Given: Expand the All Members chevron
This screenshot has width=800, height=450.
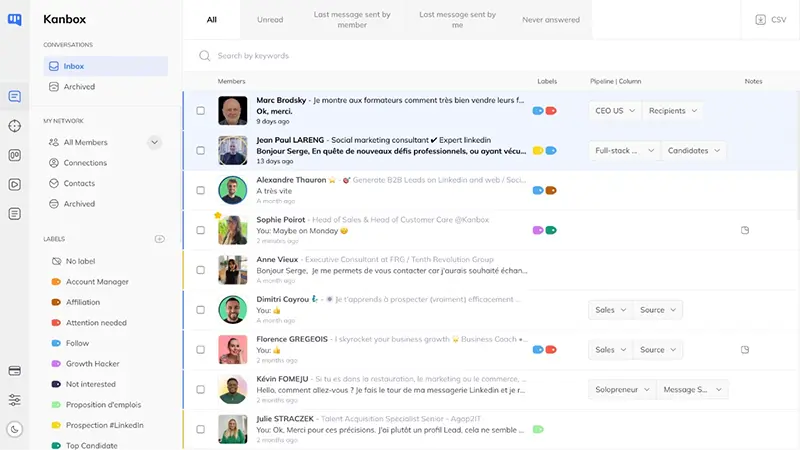Looking at the screenshot, I should (154, 143).
